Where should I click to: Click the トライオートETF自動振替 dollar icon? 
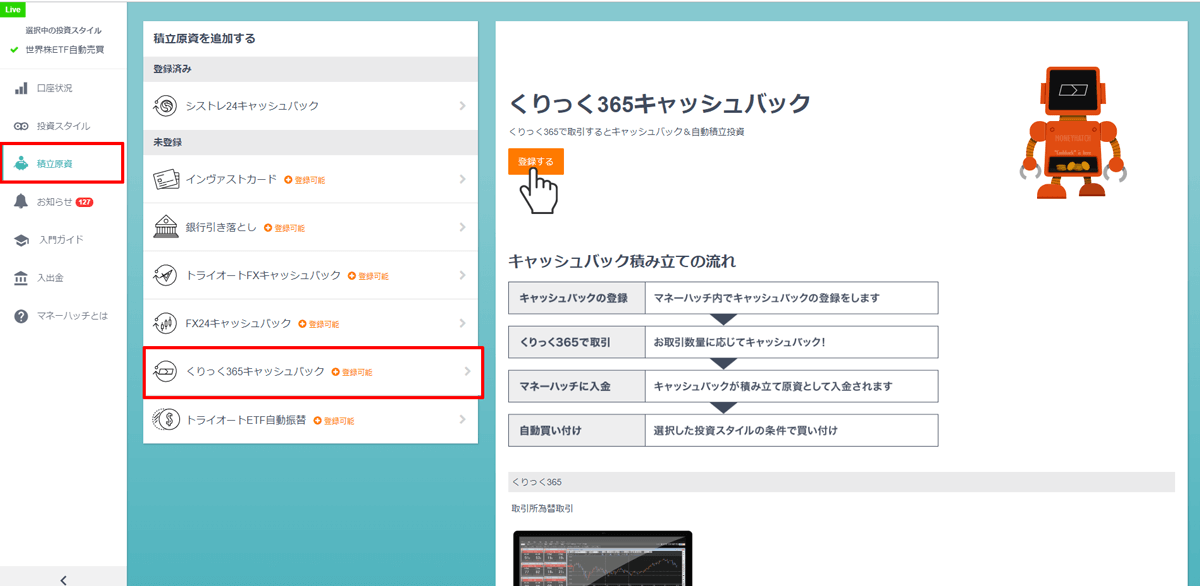pos(166,420)
